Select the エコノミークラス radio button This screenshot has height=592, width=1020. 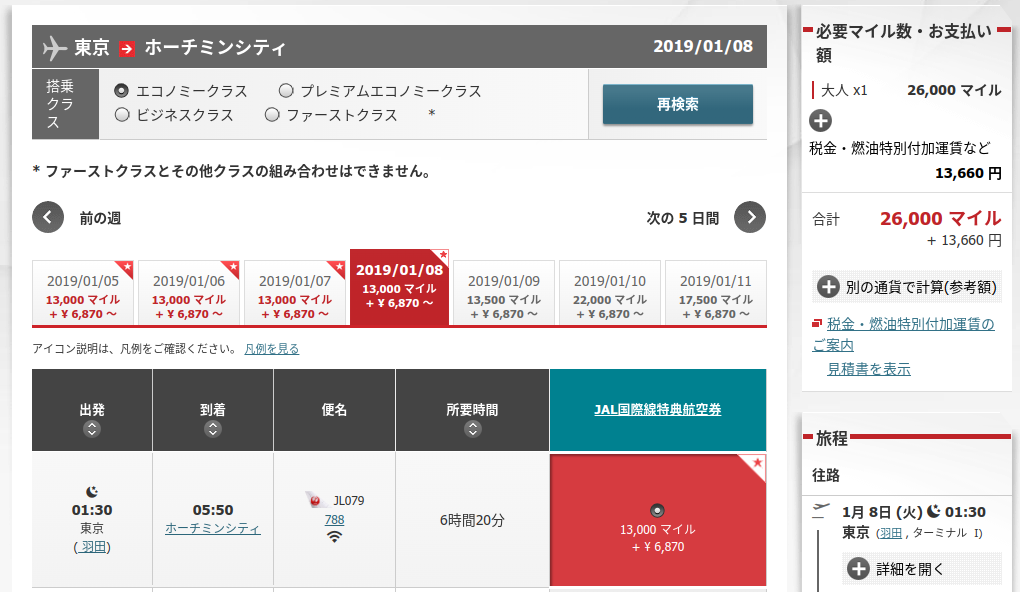pos(122,91)
